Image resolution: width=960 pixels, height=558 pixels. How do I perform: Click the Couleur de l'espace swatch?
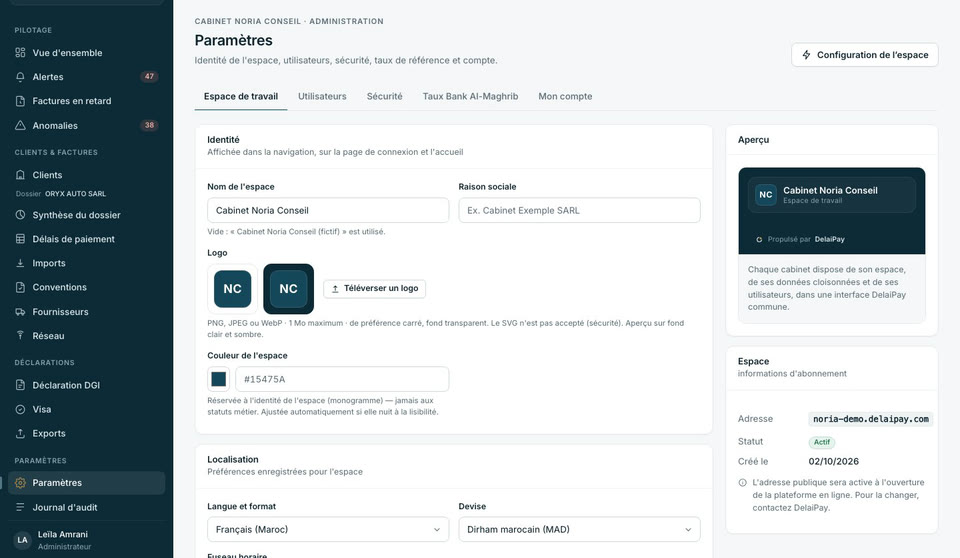pyautogui.click(x=219, y=379)
